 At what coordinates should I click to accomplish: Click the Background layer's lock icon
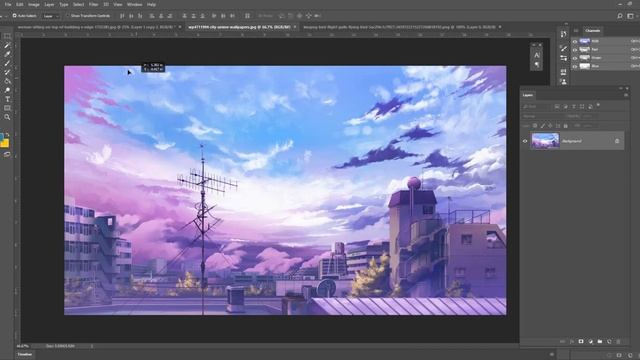pos(617,141)
